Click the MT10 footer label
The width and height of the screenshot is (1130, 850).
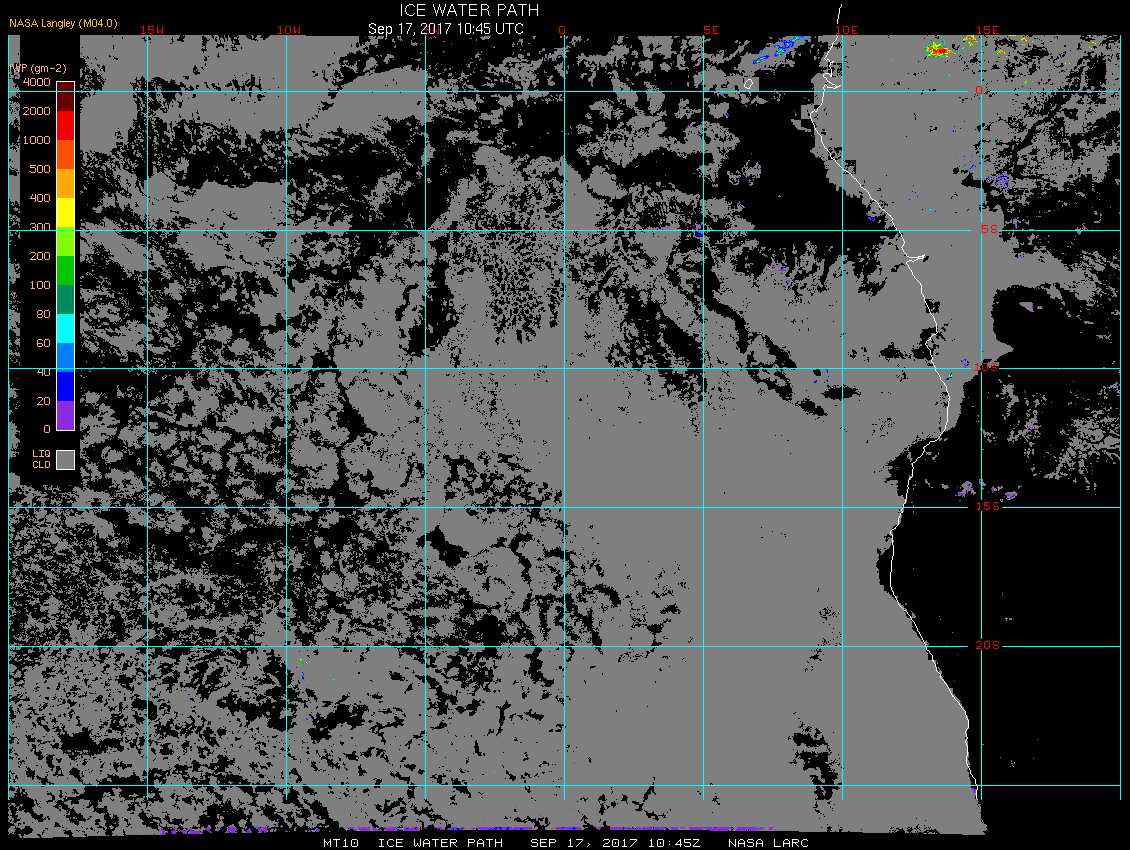[x=341, y=843]
